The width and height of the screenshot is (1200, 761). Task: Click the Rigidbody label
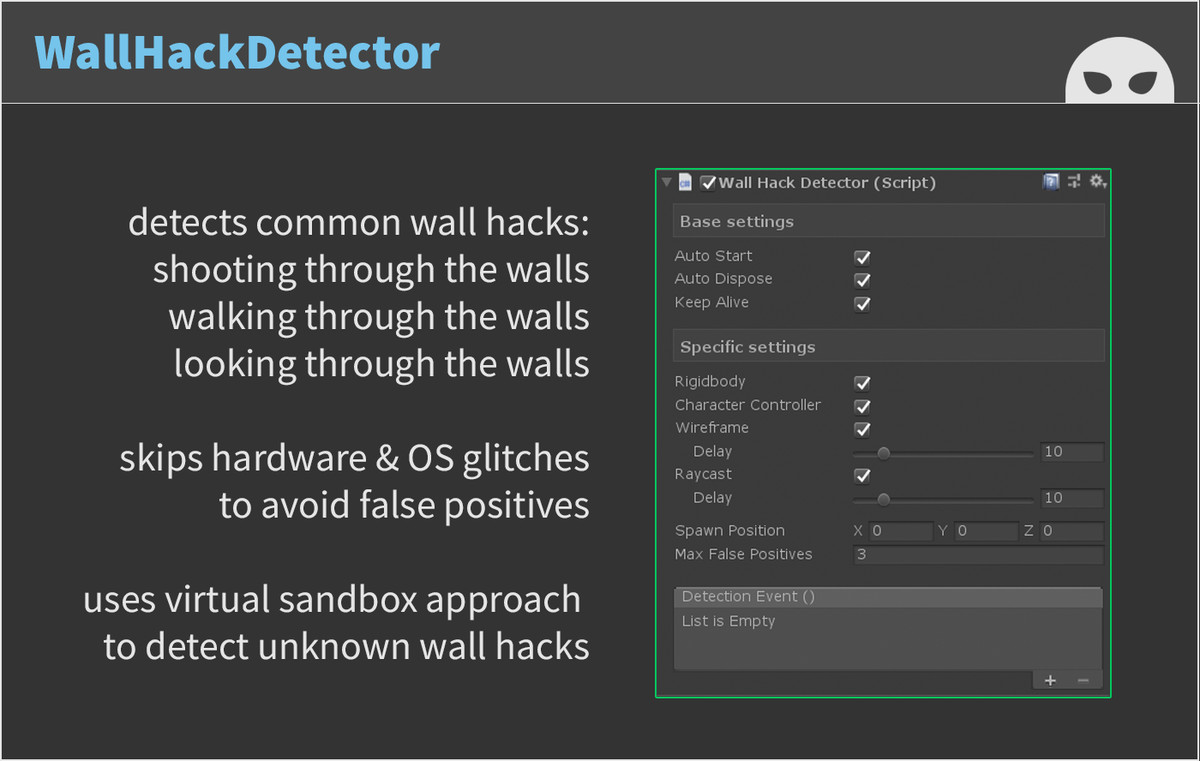point(710,382)
